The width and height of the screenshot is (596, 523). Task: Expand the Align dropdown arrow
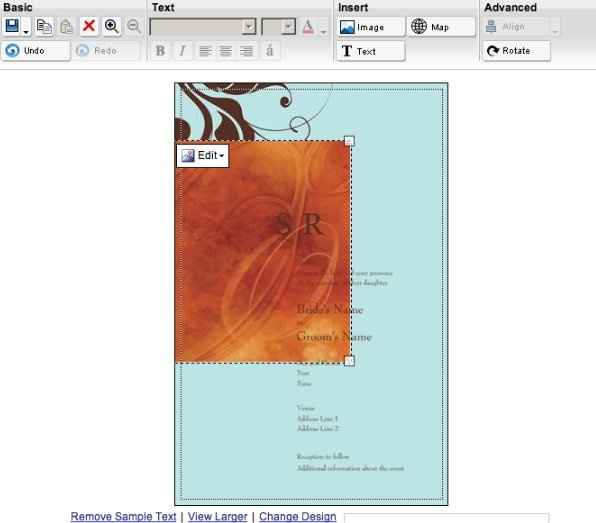click(x=555, y=32)
